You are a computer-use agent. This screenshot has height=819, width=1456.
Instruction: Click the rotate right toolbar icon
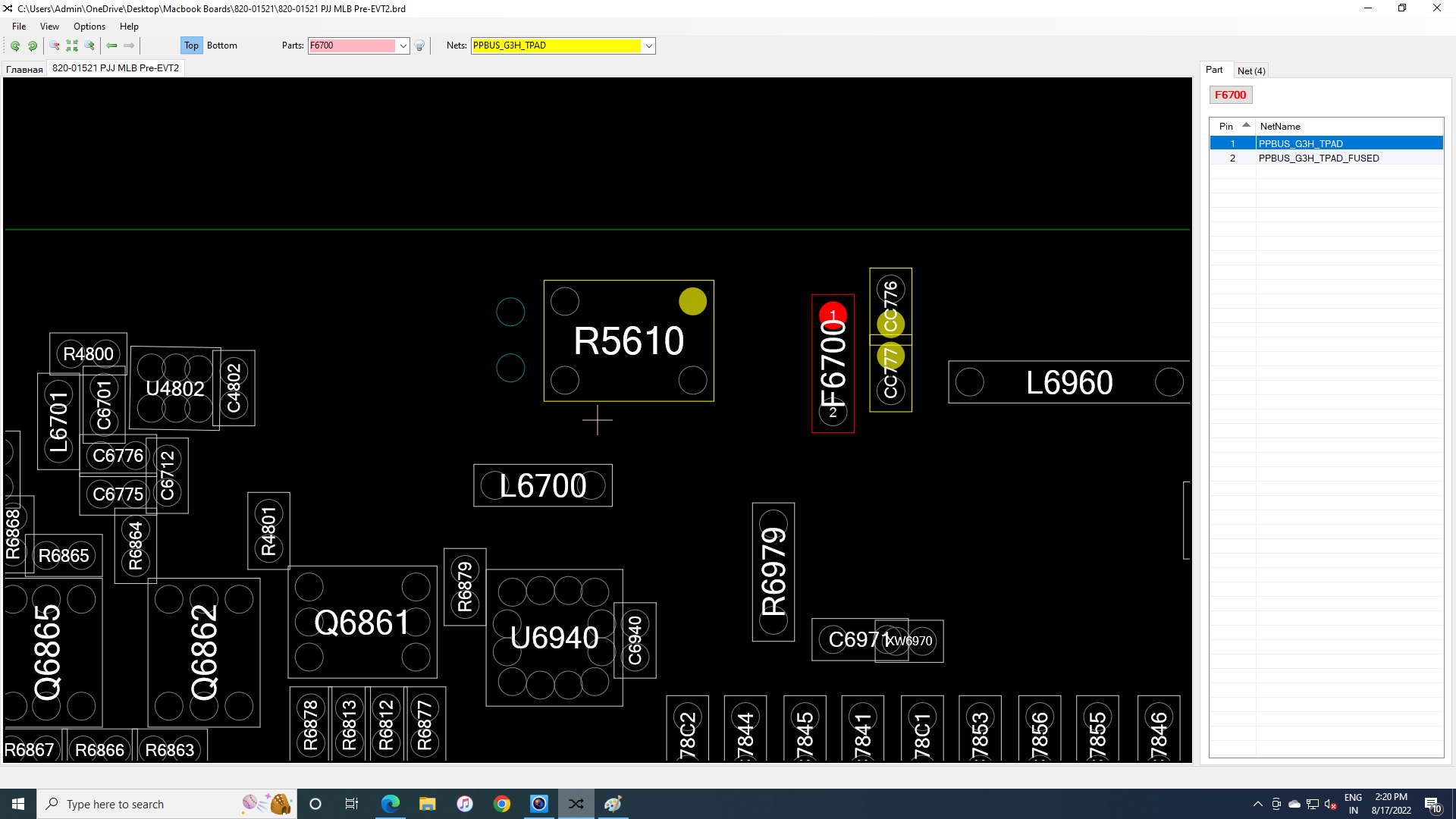(x=33, y=45)
